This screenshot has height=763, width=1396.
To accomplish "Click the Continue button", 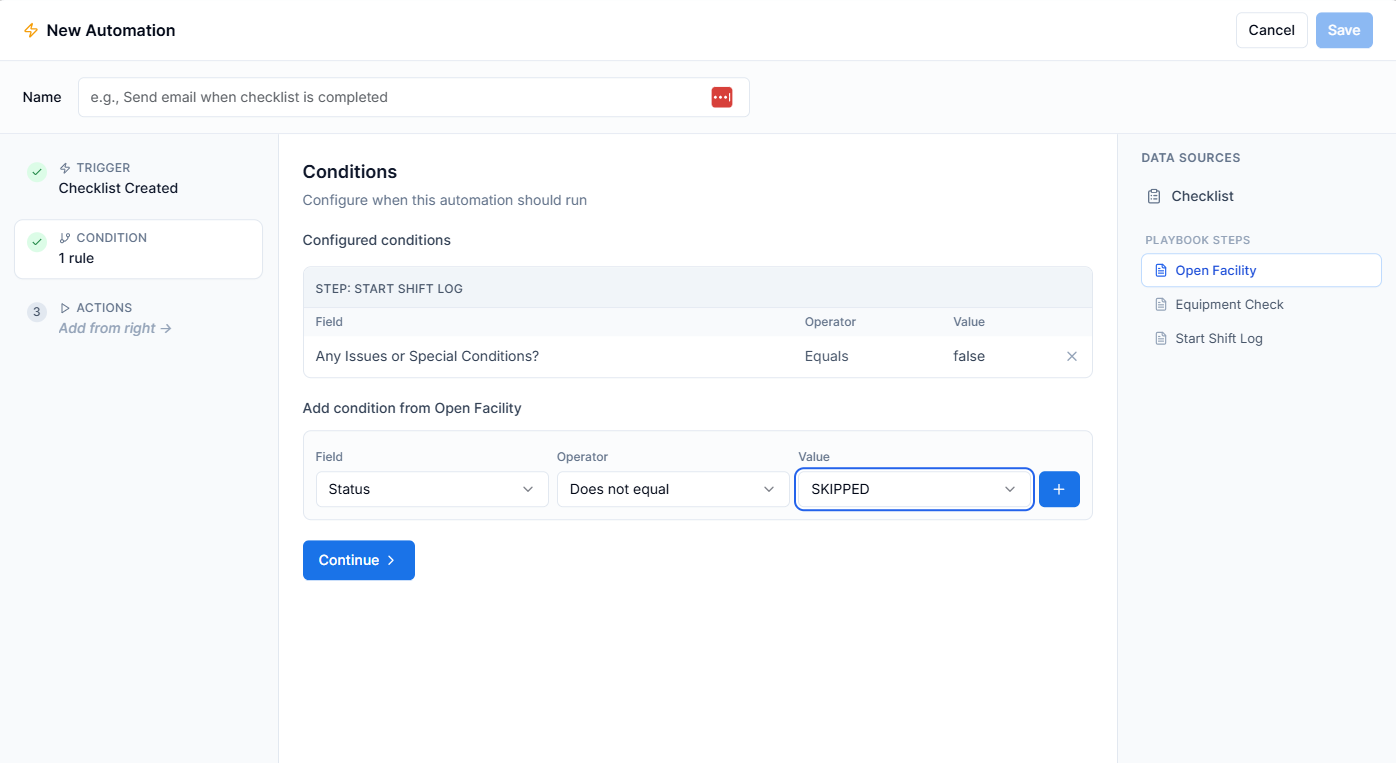I will (358, 560).
